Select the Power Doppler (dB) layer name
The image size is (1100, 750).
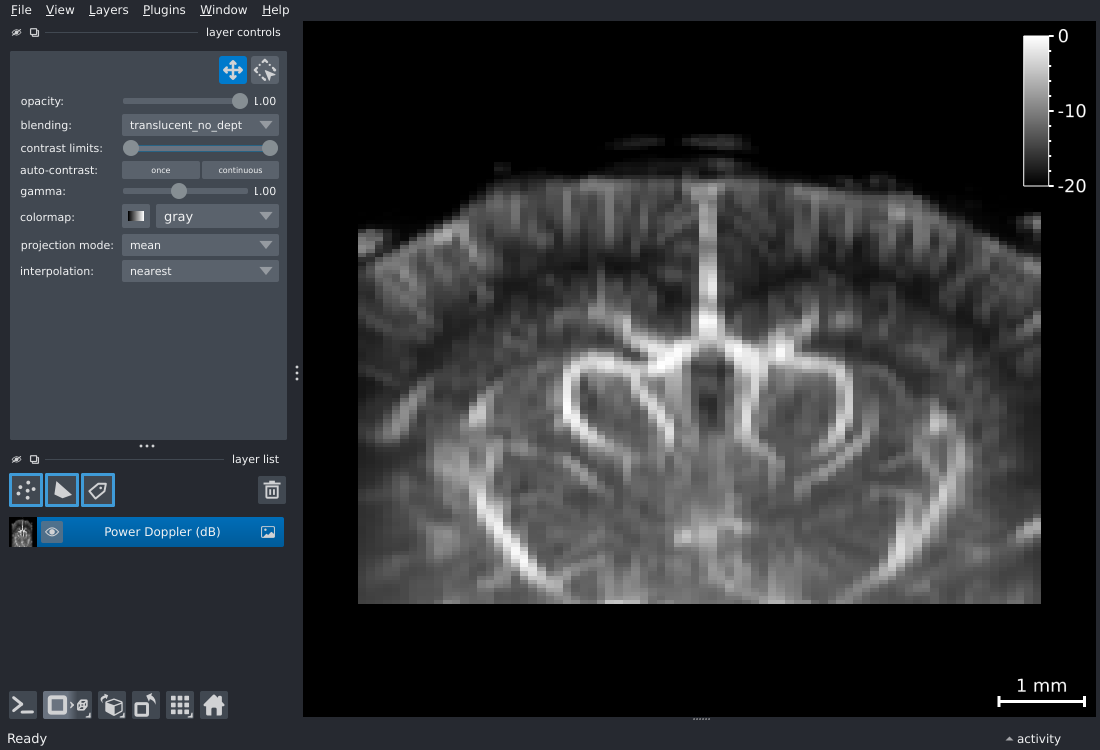[162, 532]
